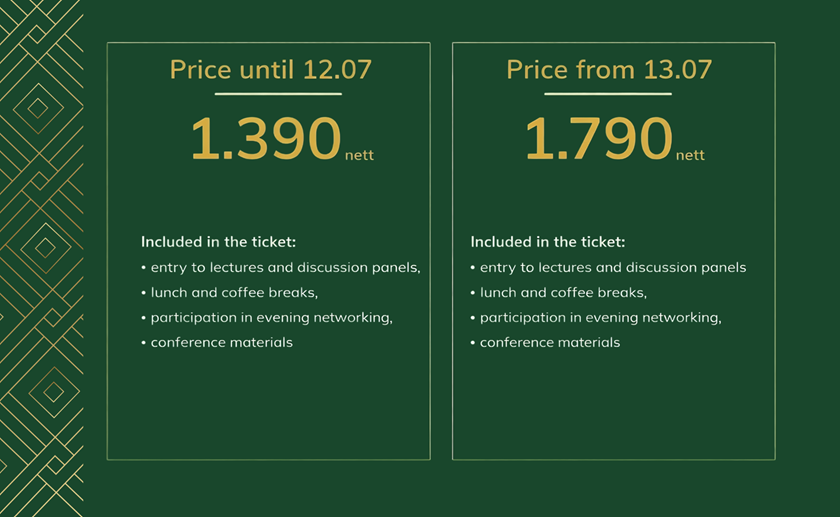Viewport: 840px width, 517px height.
Task: Click the gold geometric pattern strip
Action: coord(41,258)
